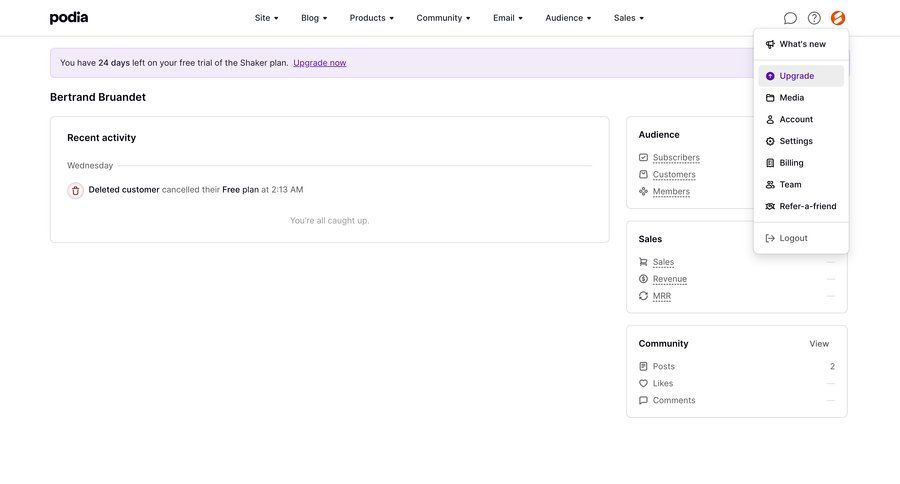Open the MRR link

(662, 296)
